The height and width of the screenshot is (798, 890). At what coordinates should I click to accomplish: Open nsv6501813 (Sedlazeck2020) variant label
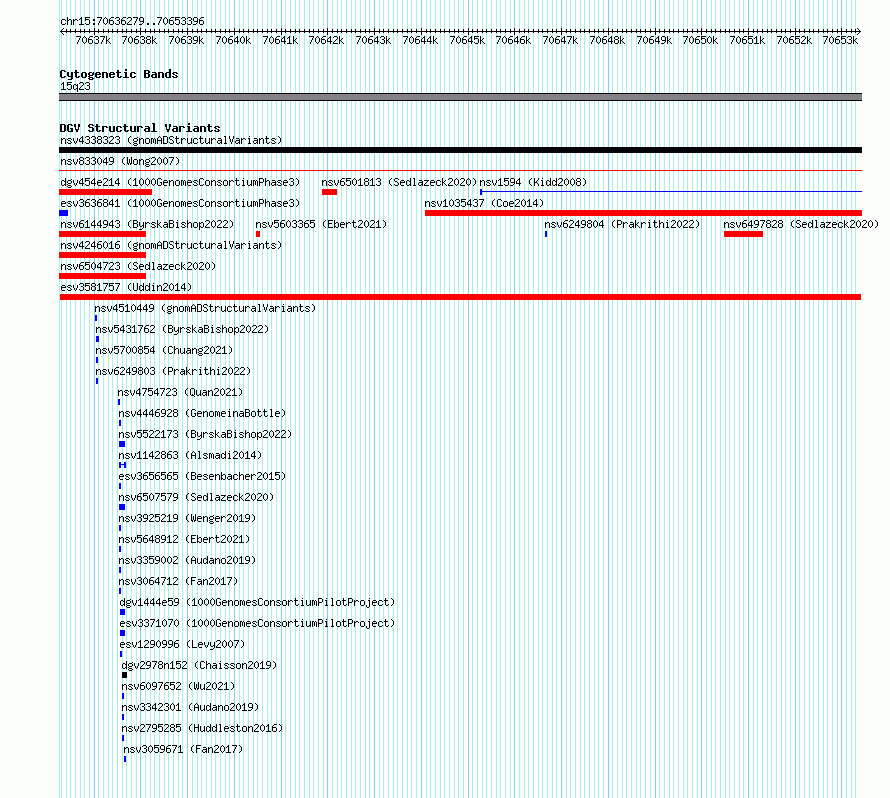399,182
